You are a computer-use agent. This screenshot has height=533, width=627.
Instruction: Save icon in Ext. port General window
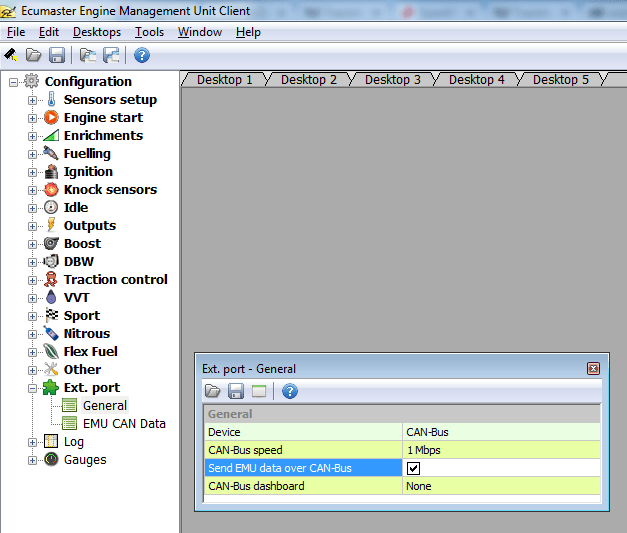[236, 391]
